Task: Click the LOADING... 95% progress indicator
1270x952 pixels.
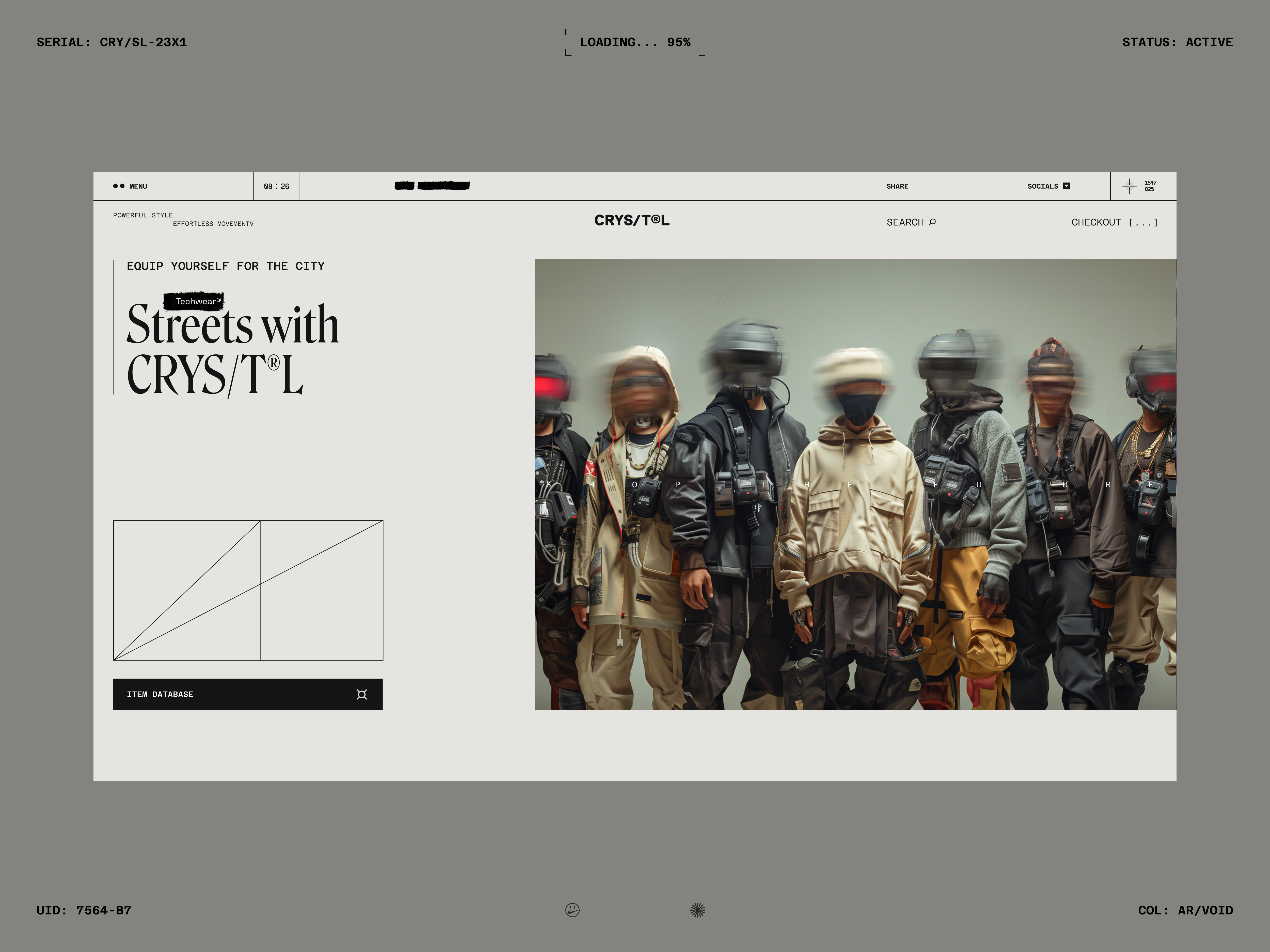Action: [635, 41]
